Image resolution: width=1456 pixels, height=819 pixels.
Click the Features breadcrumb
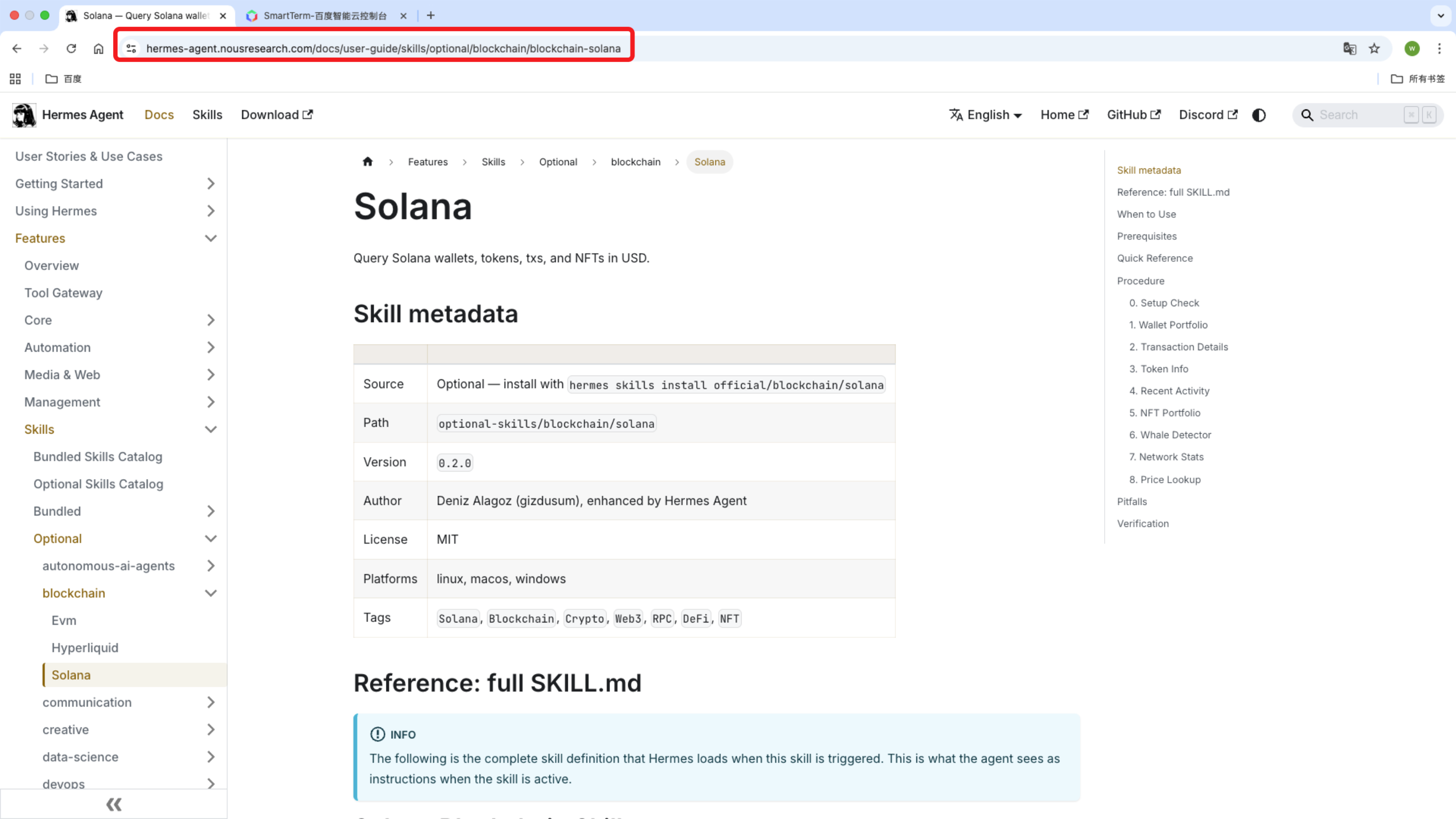click(x=428, y=161)
